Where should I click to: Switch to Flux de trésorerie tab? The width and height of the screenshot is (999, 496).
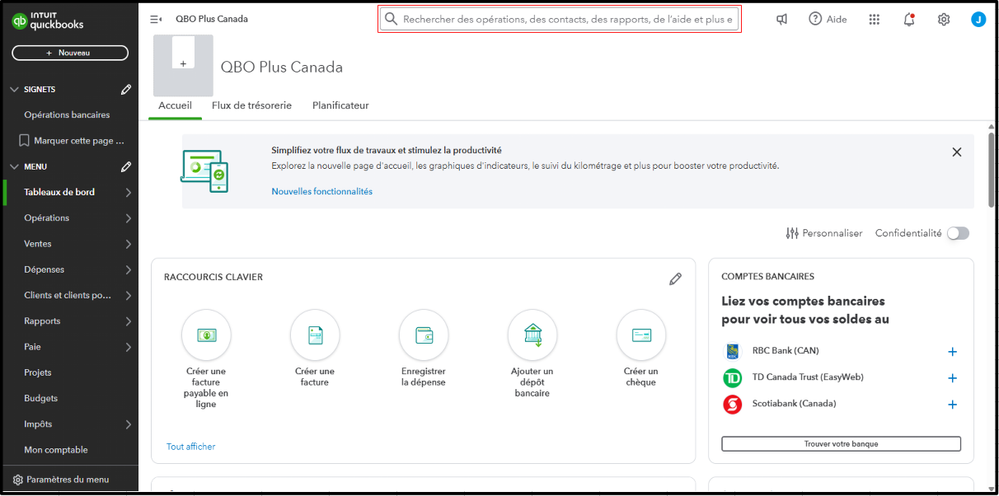[252, 106]
